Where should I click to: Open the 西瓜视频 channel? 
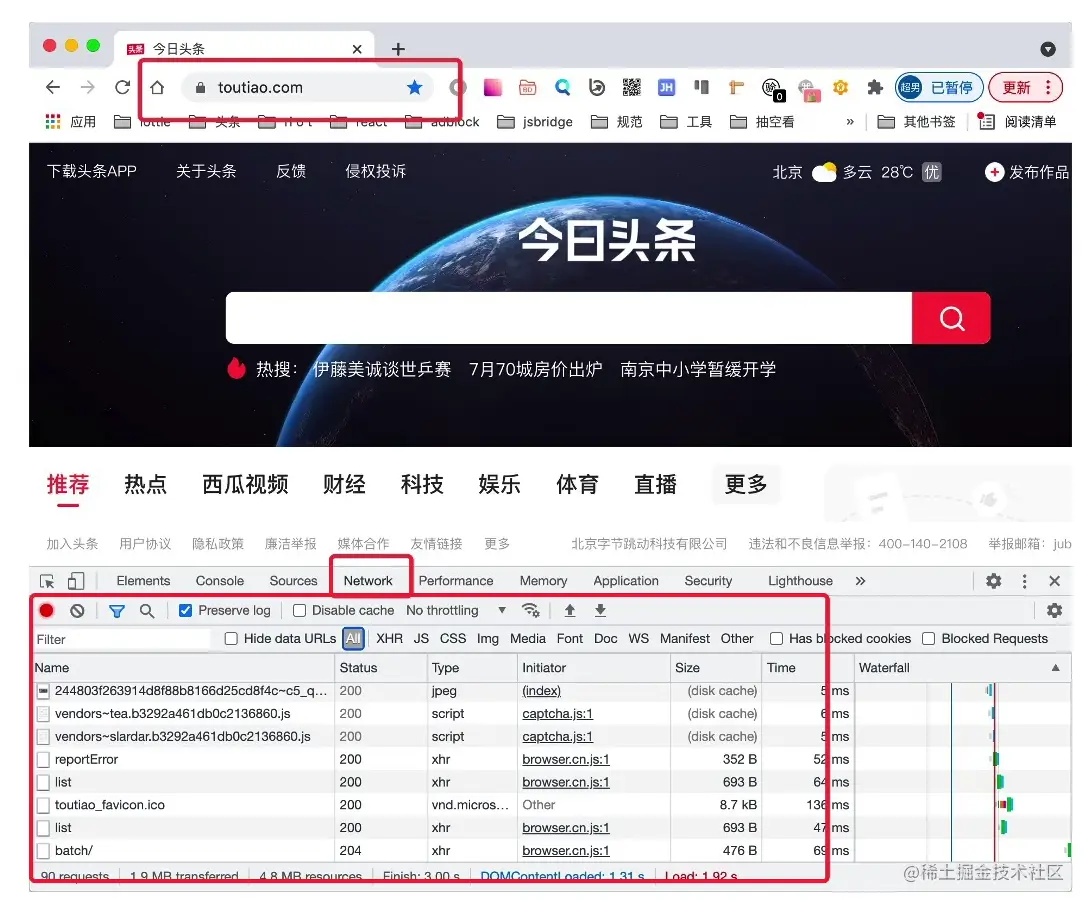(245, 484)
